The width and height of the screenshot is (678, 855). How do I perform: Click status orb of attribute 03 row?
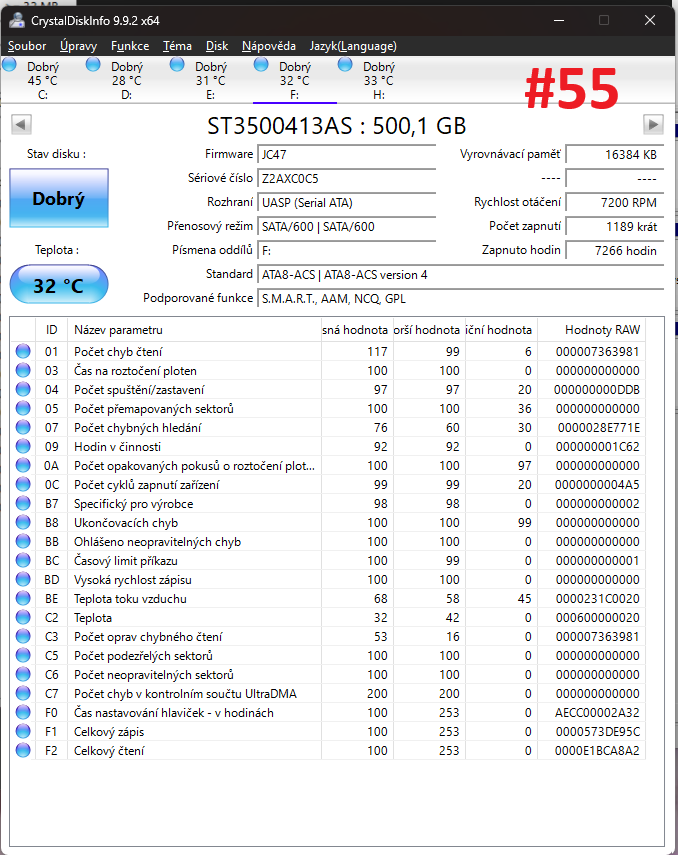pos(23,370)
